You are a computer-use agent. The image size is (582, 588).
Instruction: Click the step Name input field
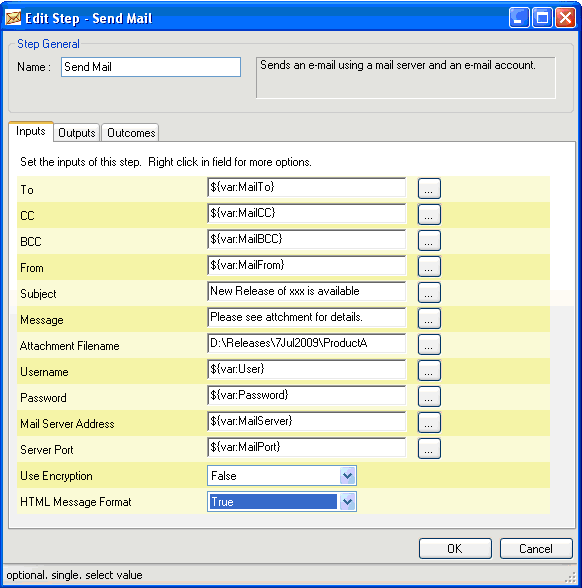pos(151,67)
